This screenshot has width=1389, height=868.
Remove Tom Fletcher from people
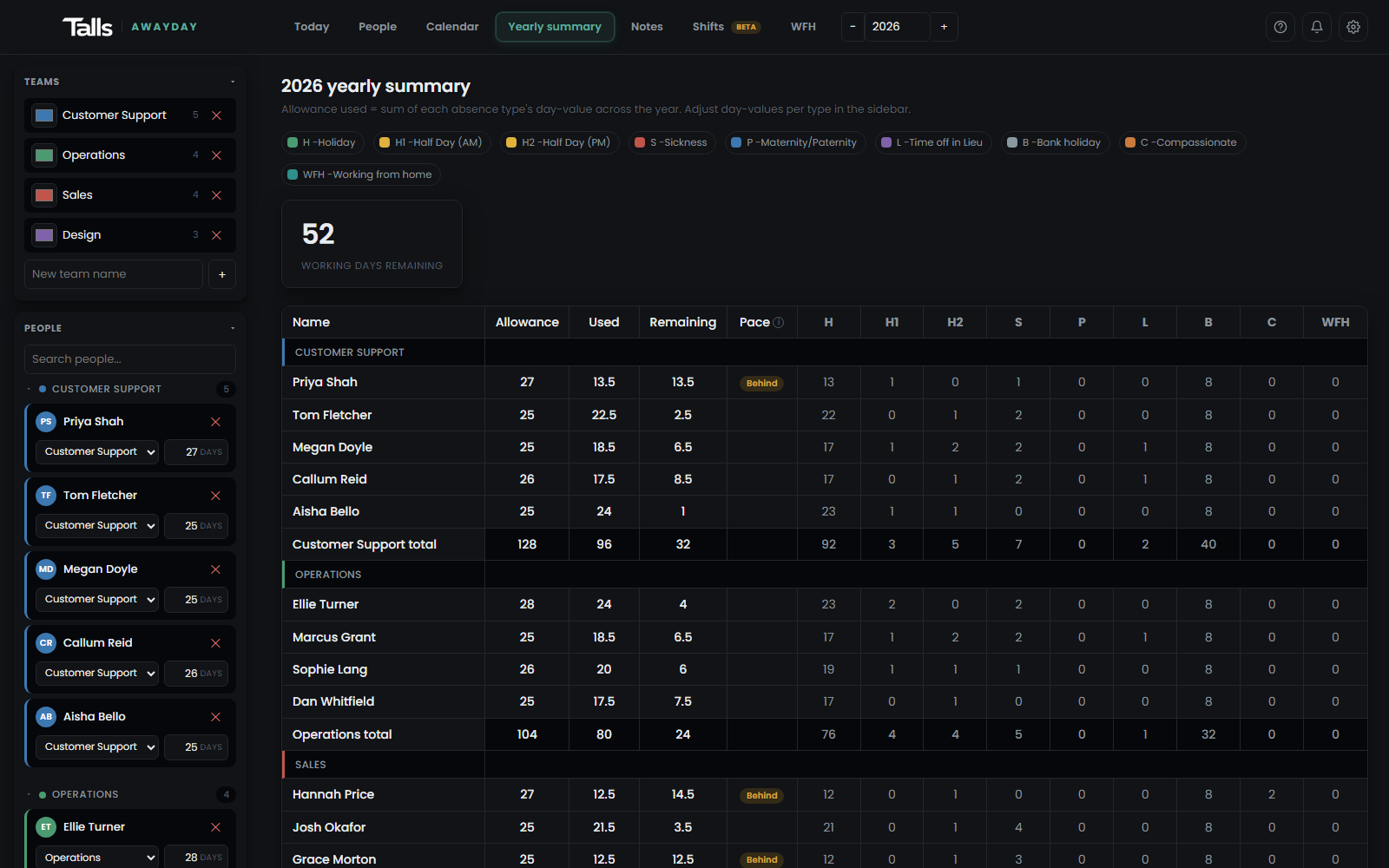coord(216,496)
